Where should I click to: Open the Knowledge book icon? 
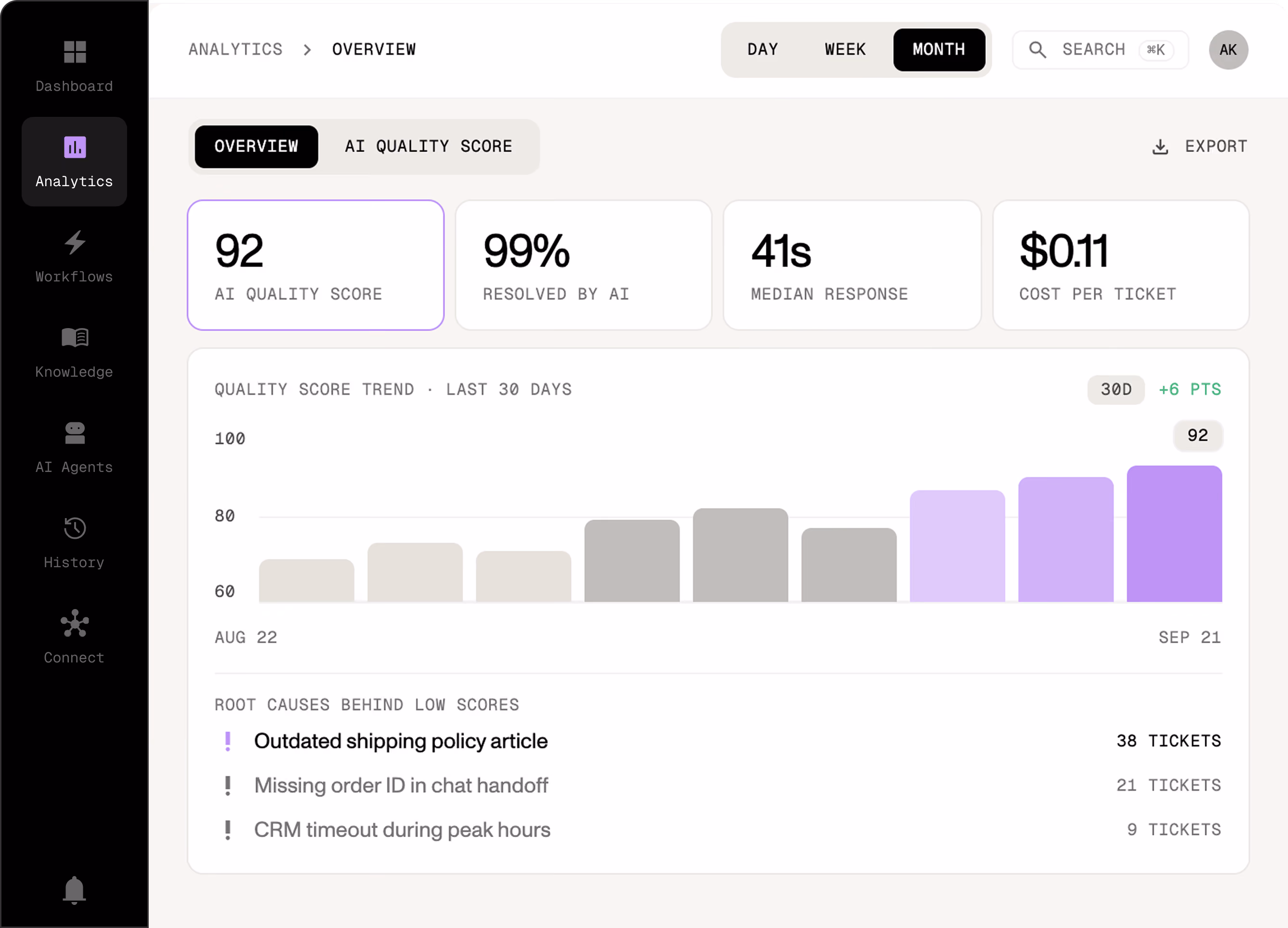click(75, 337)
